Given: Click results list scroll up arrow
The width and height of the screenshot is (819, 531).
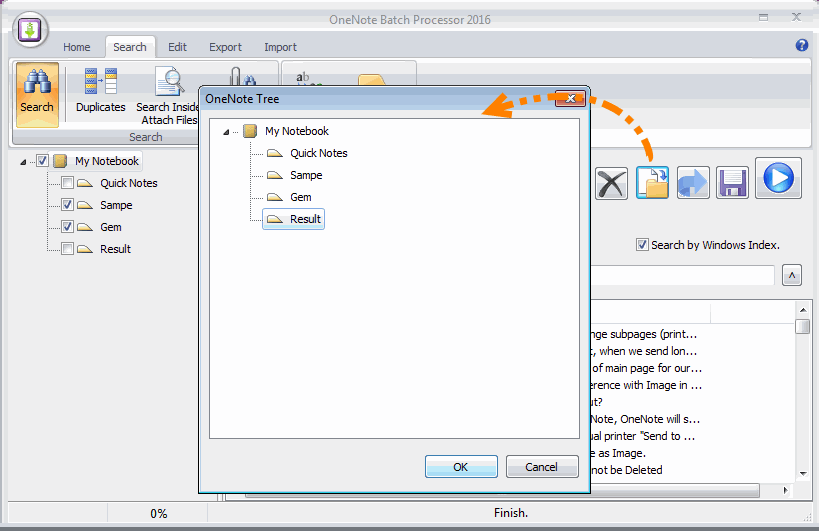Looking at the screenshot, I should [x=803, y=310].
